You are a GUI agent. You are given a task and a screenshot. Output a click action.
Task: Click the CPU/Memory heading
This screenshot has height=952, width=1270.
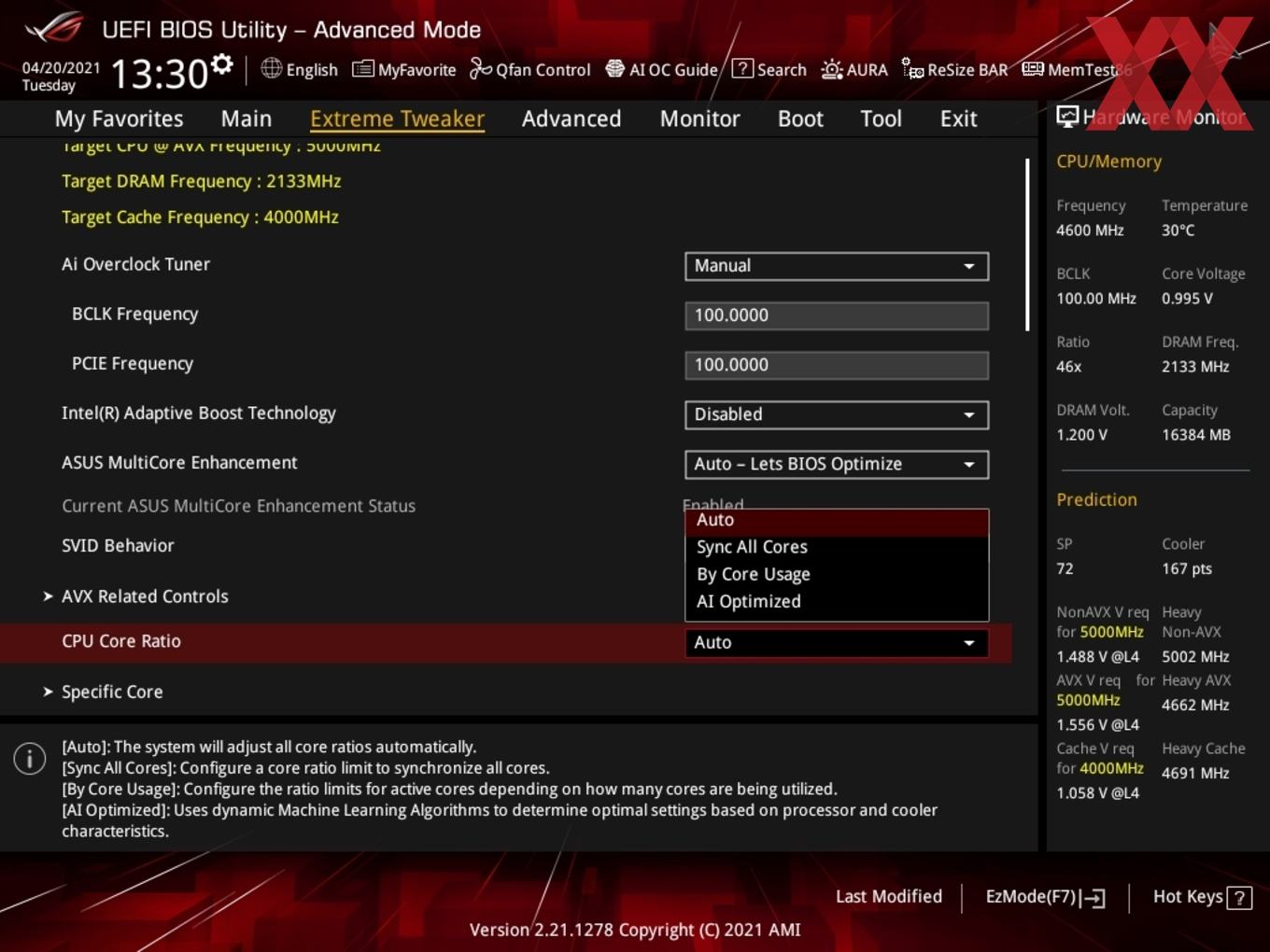(x=1108, y=161)
